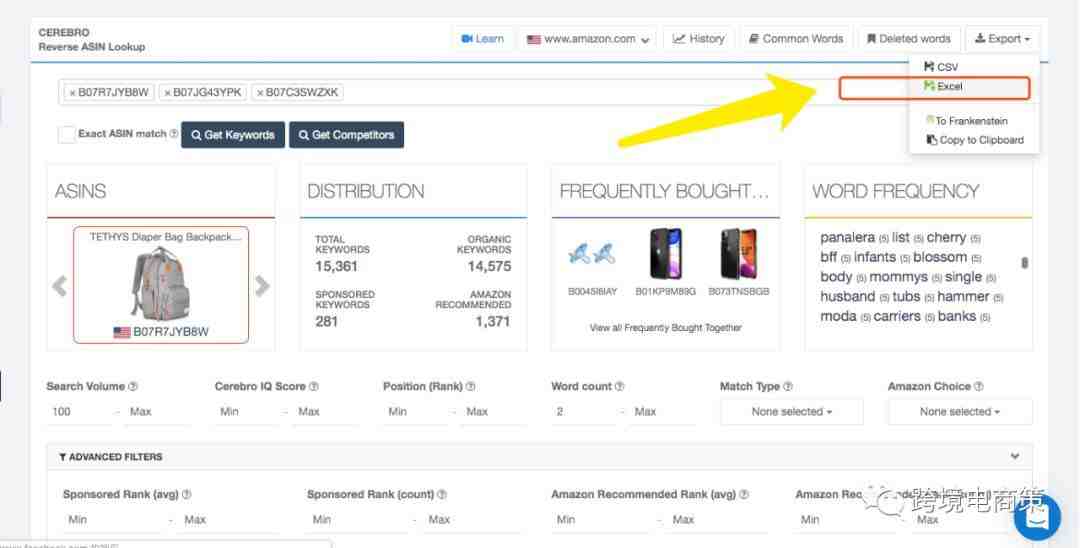Choose CSV from the Export menu
Screen dimensions: 1080x548
[x=945, y=67]
